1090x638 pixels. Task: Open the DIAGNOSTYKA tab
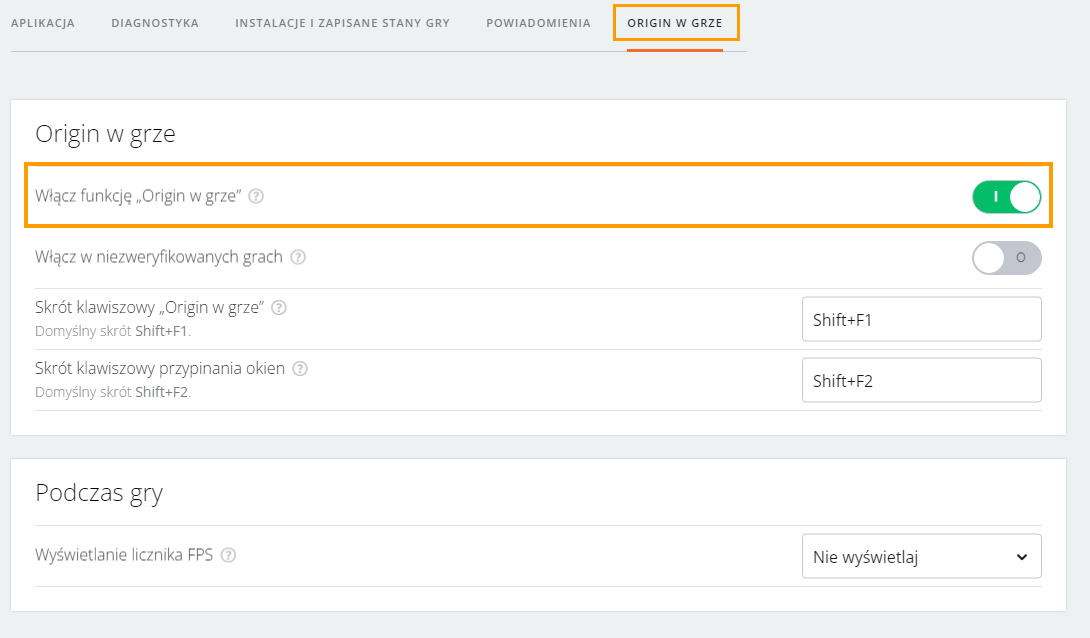click(155, 23)
